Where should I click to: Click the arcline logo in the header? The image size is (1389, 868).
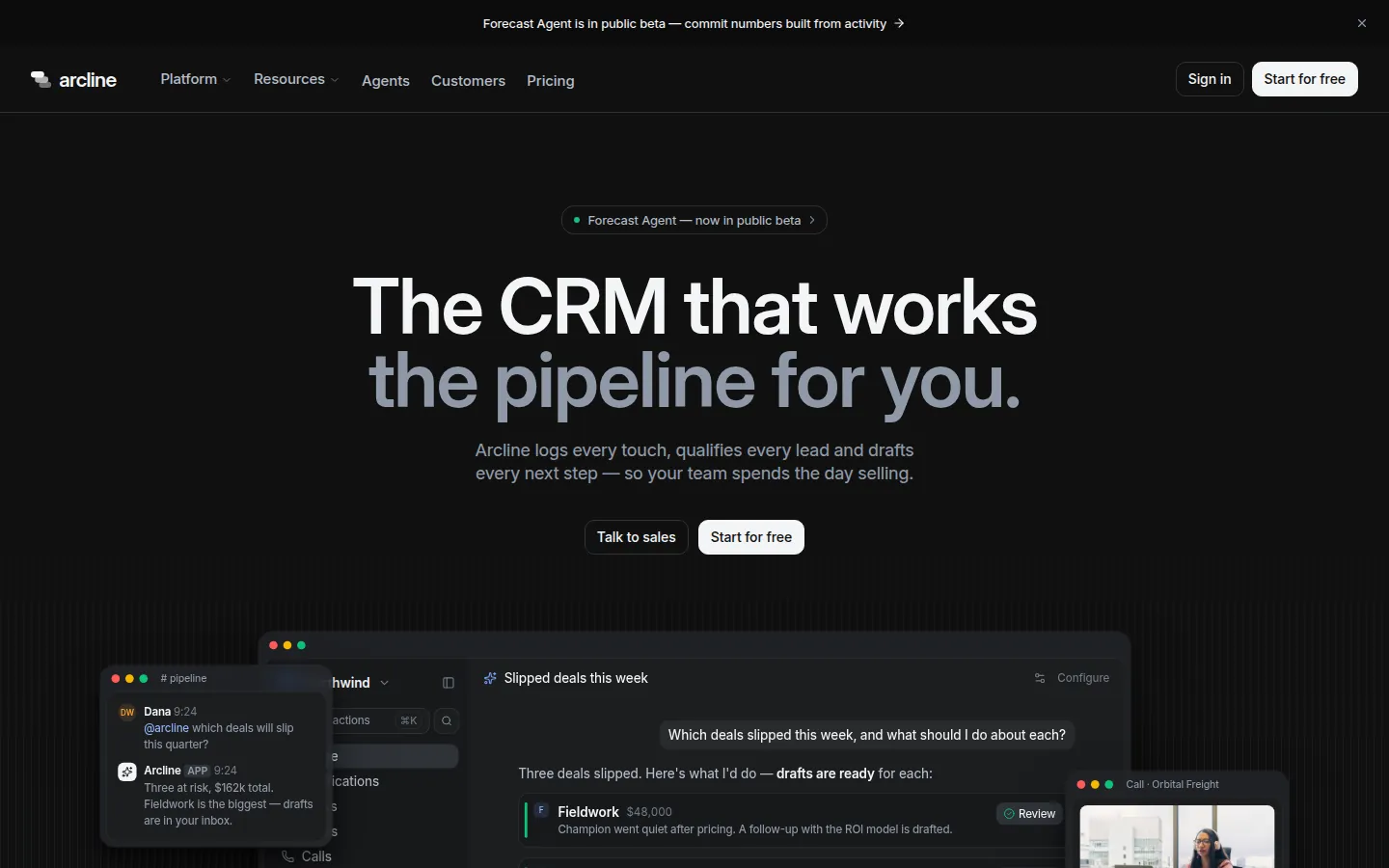tap(73, 80)
